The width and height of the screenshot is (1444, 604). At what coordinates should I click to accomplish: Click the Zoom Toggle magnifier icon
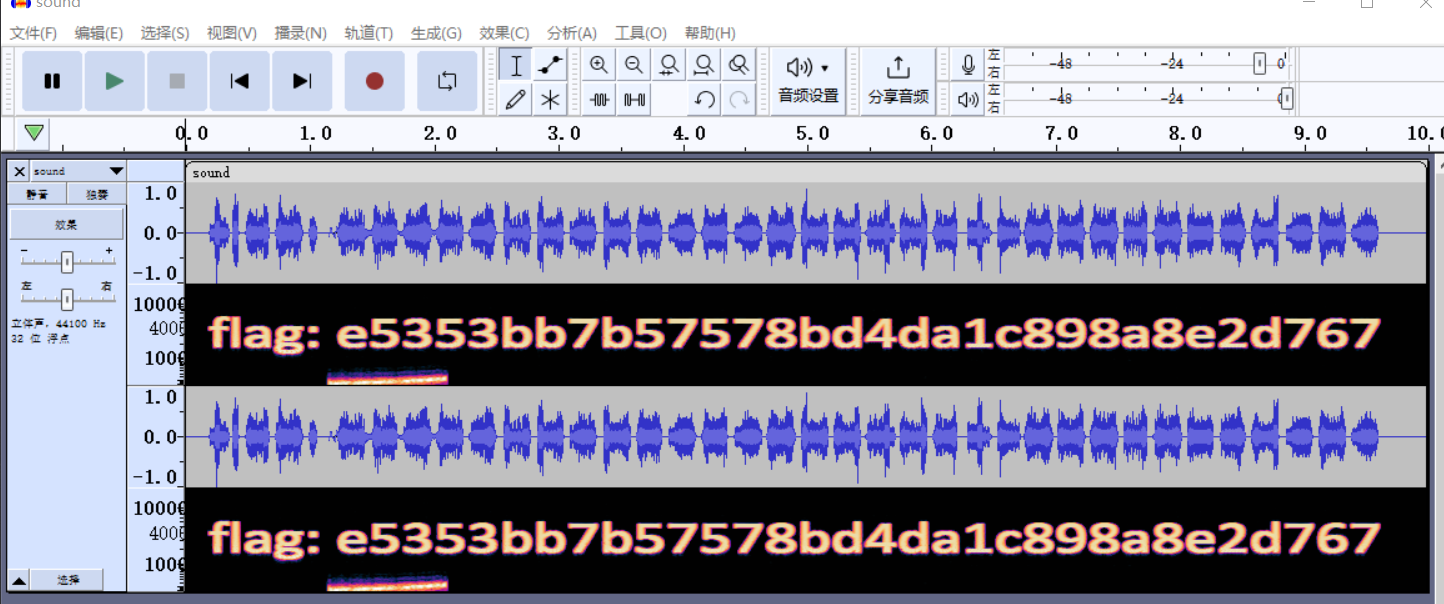pyautogui.click(x=738, y=66)
